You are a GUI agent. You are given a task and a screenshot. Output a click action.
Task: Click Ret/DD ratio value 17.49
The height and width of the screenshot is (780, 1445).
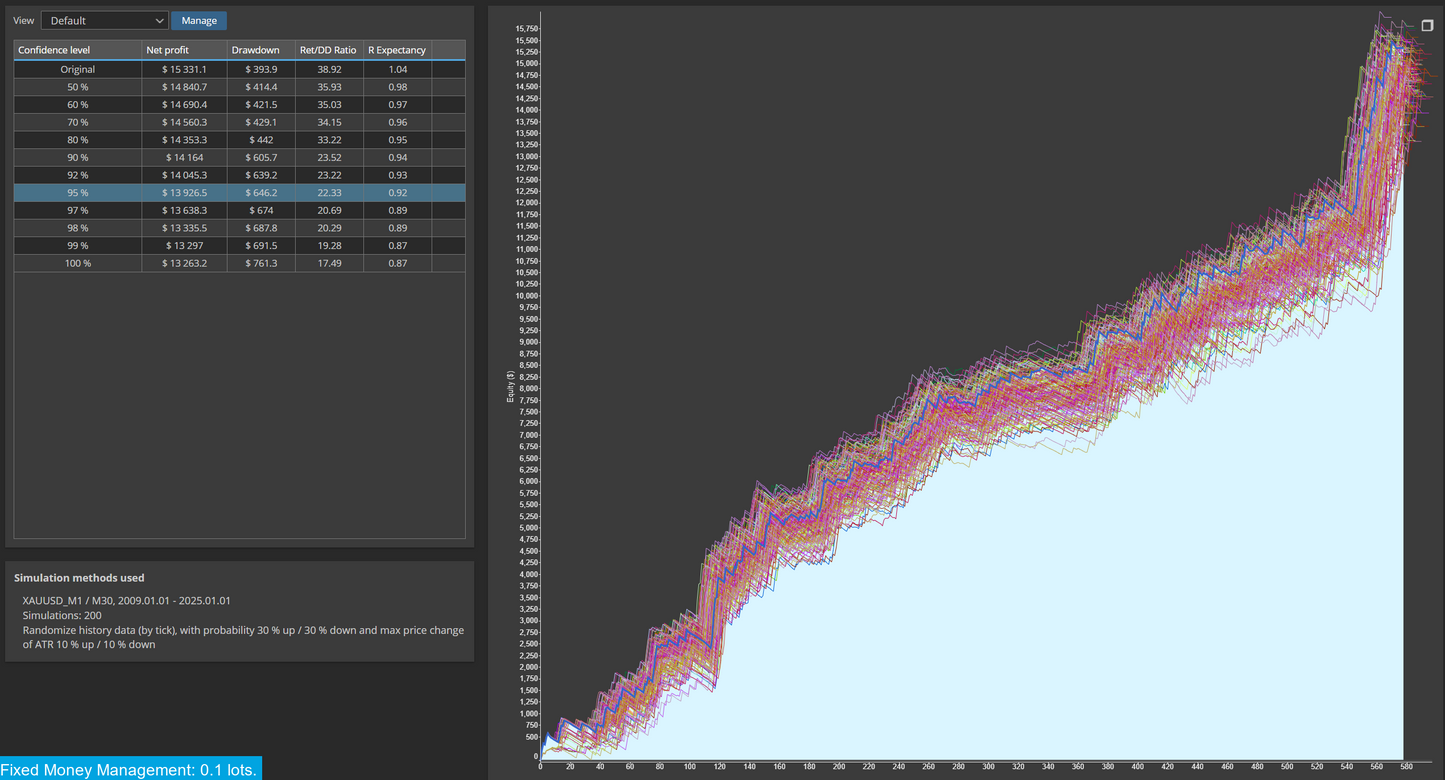point(329,263)
